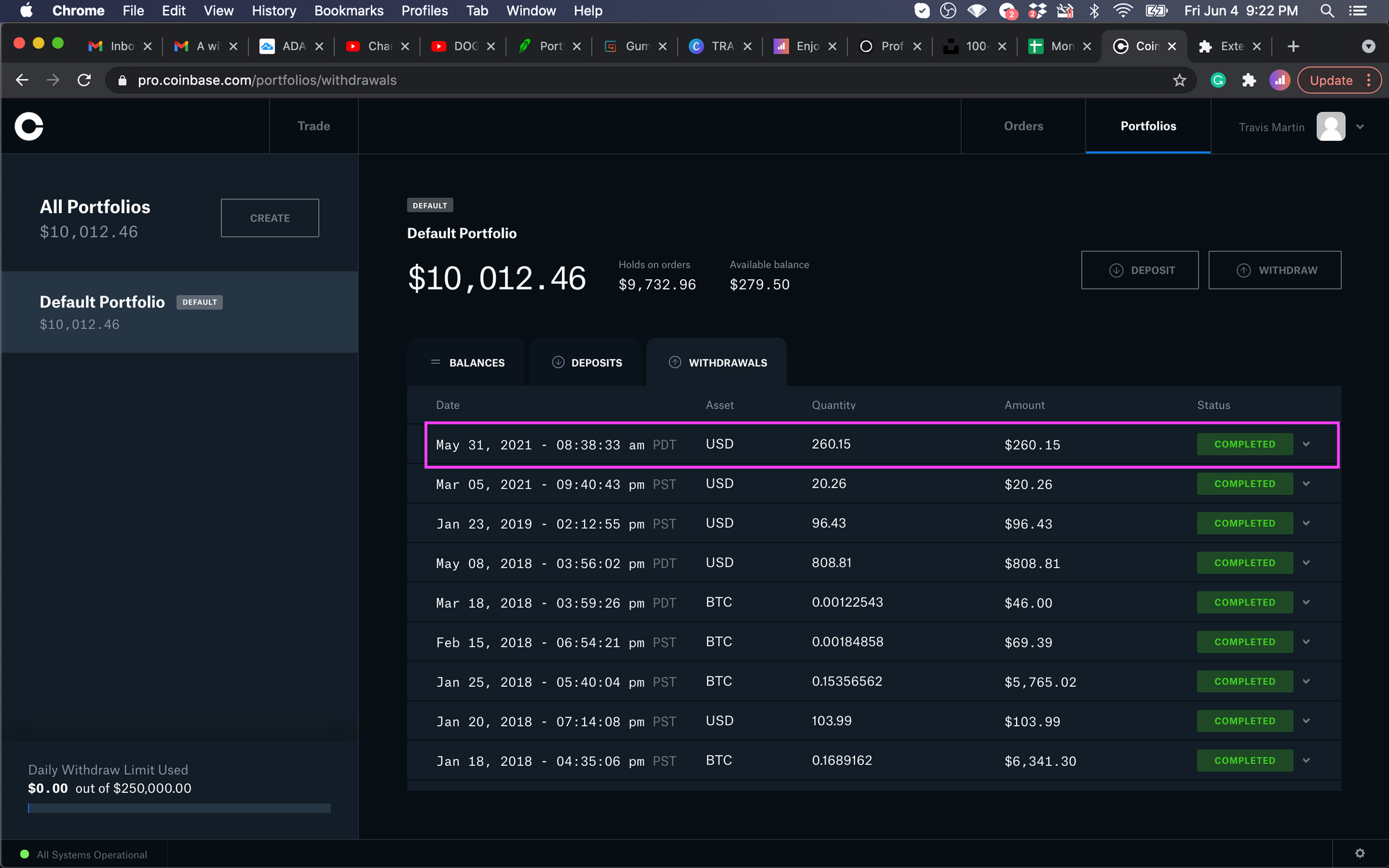Open a new tab with the plus icon
The image size is (1389, 868).
tap(1292, 47)
